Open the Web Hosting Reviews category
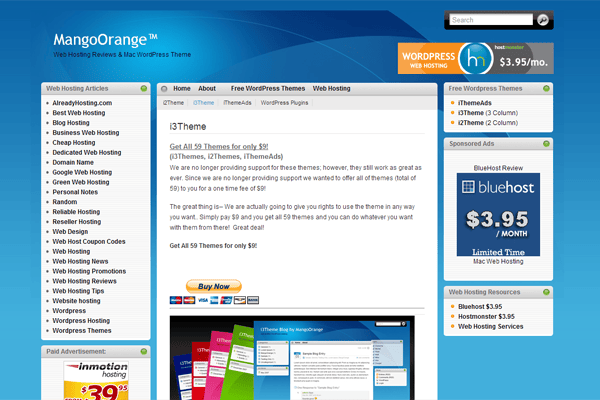Viewport: 600px width, 400px height. tap(85, 281)
